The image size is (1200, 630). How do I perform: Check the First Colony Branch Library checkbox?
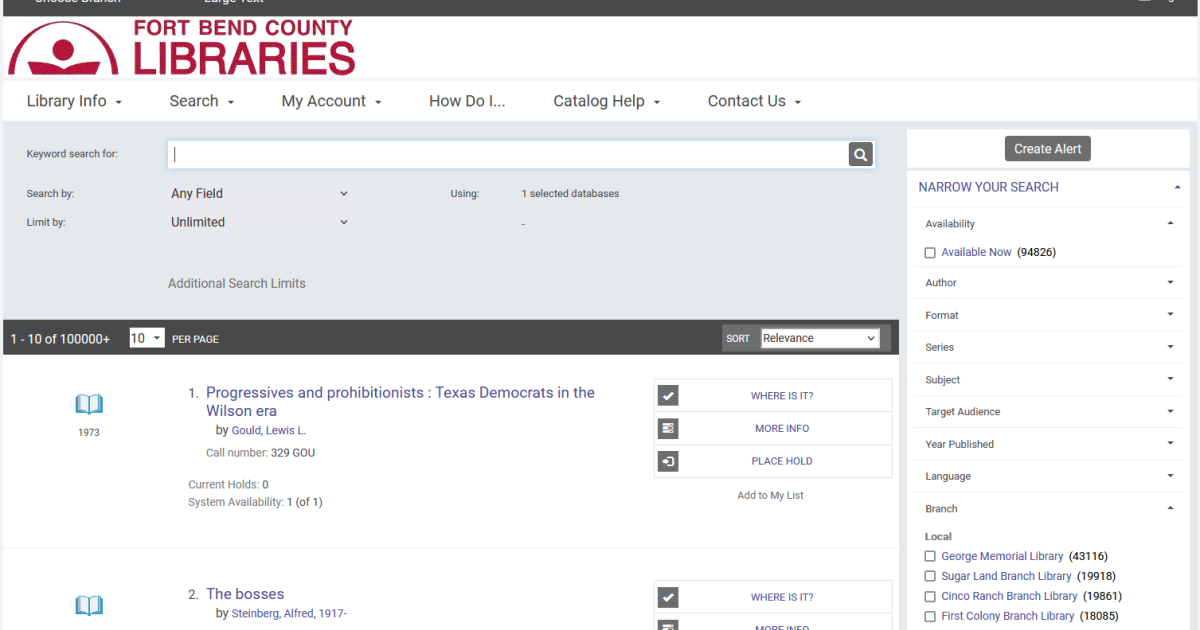(930, 616)
